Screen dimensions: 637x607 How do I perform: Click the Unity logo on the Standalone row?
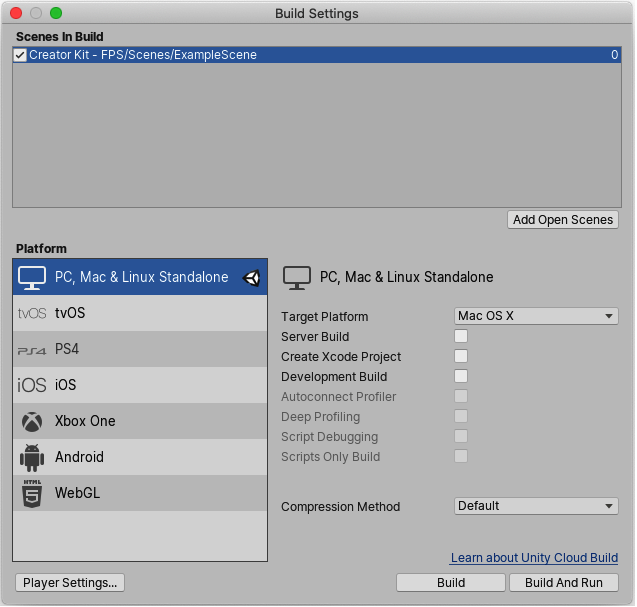pos(251,278)
